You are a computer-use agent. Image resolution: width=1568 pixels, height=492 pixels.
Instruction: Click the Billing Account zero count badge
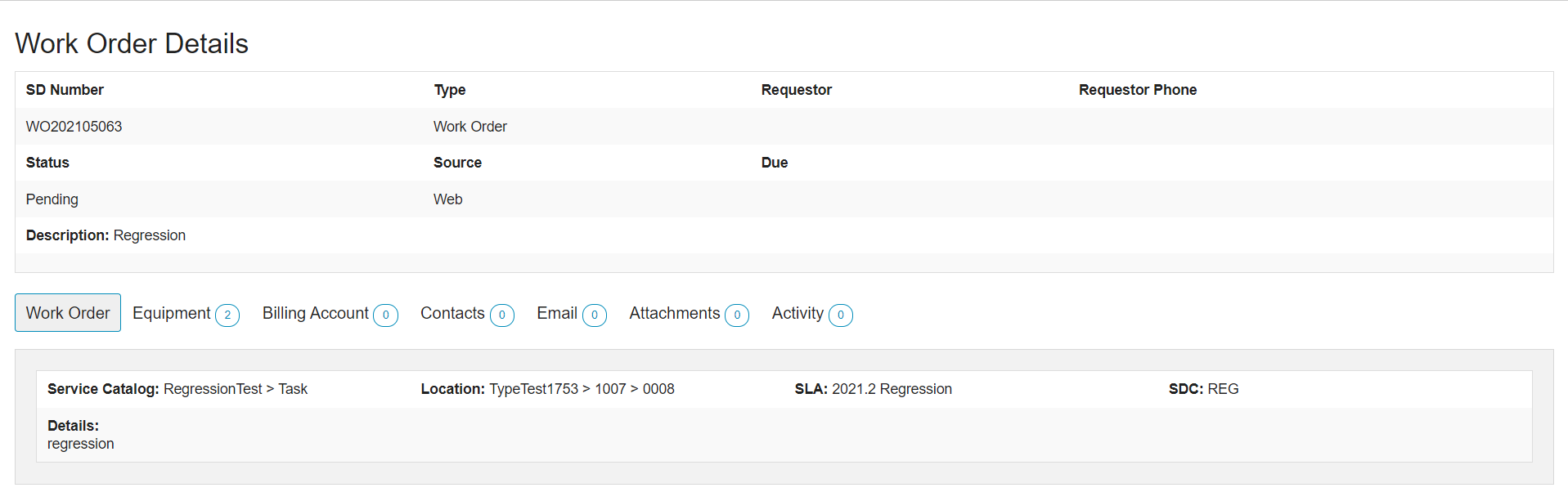click(x=386, y=315)
